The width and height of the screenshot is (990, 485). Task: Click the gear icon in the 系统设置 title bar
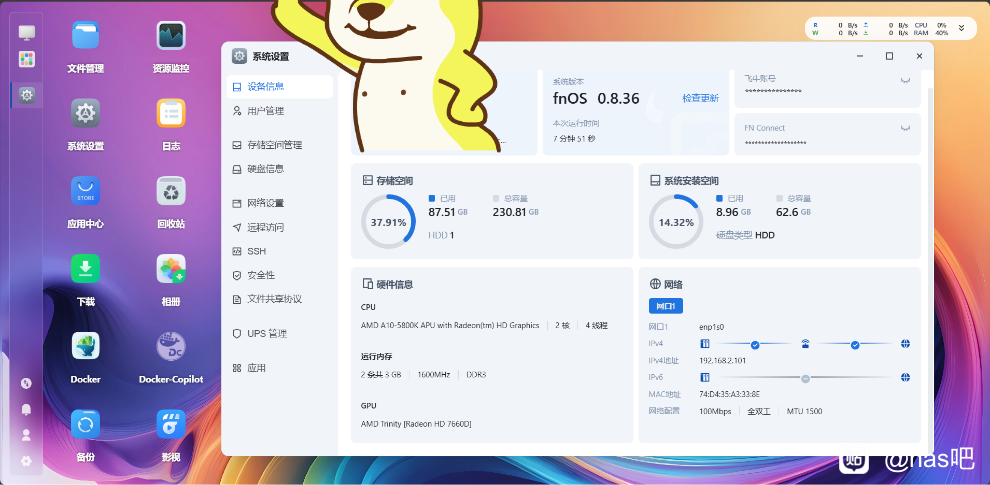[x=239, y=56]
